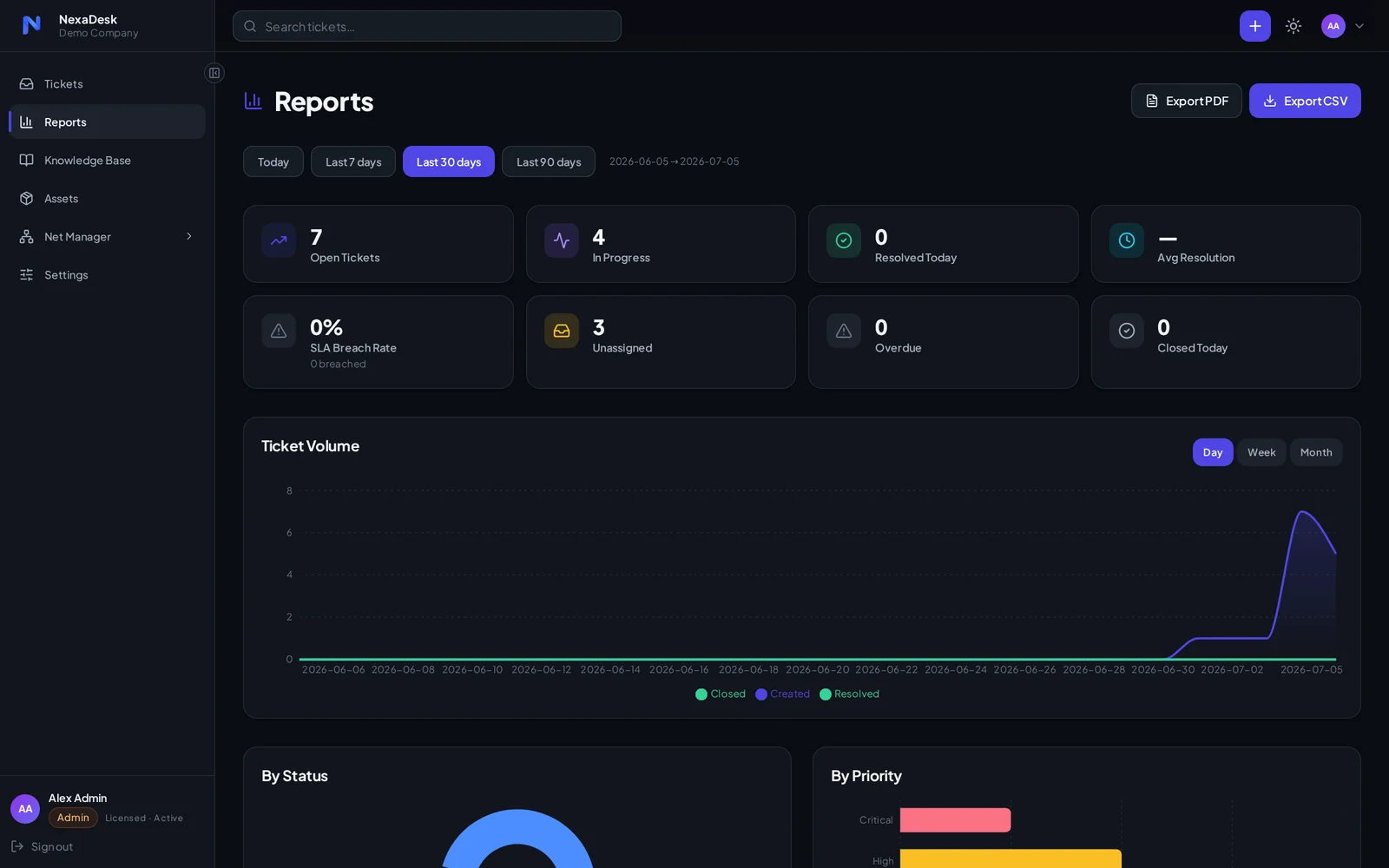Click the By Status donut chart
The image size is (1389, 868).
point(517,827)
